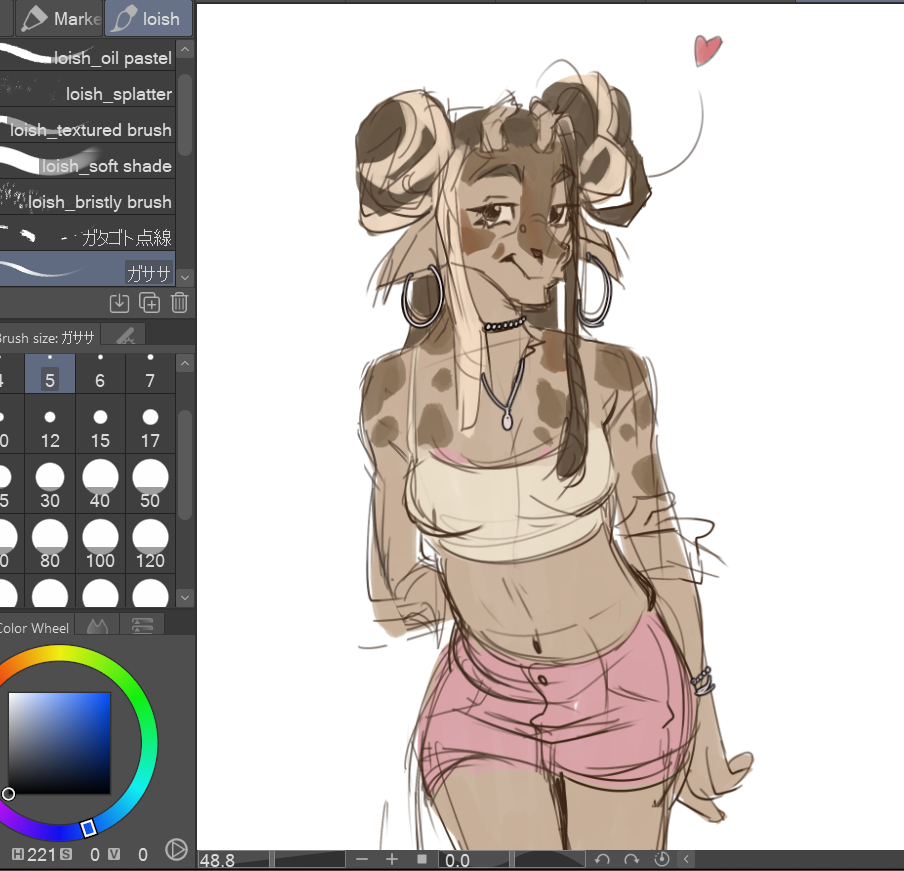The height and width of the screenshot is (871, 904).
Task: Open the Brush tab next to Brush size
Action: click(x=125, y=337)
